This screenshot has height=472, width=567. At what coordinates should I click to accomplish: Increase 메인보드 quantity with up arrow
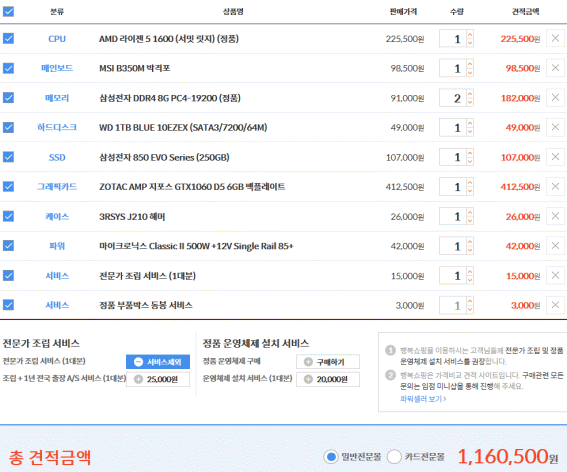tap(470, 64)
